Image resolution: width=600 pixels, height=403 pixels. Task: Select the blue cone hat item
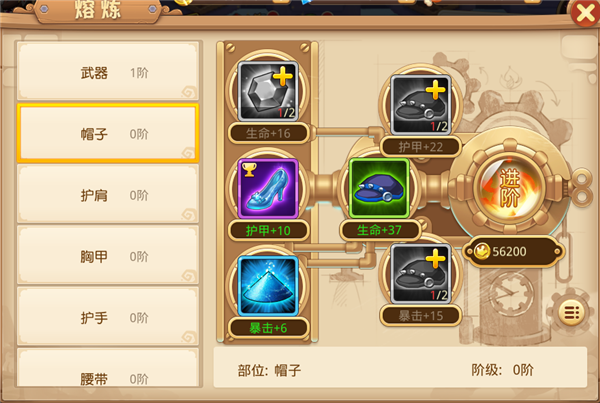[268, 286]
